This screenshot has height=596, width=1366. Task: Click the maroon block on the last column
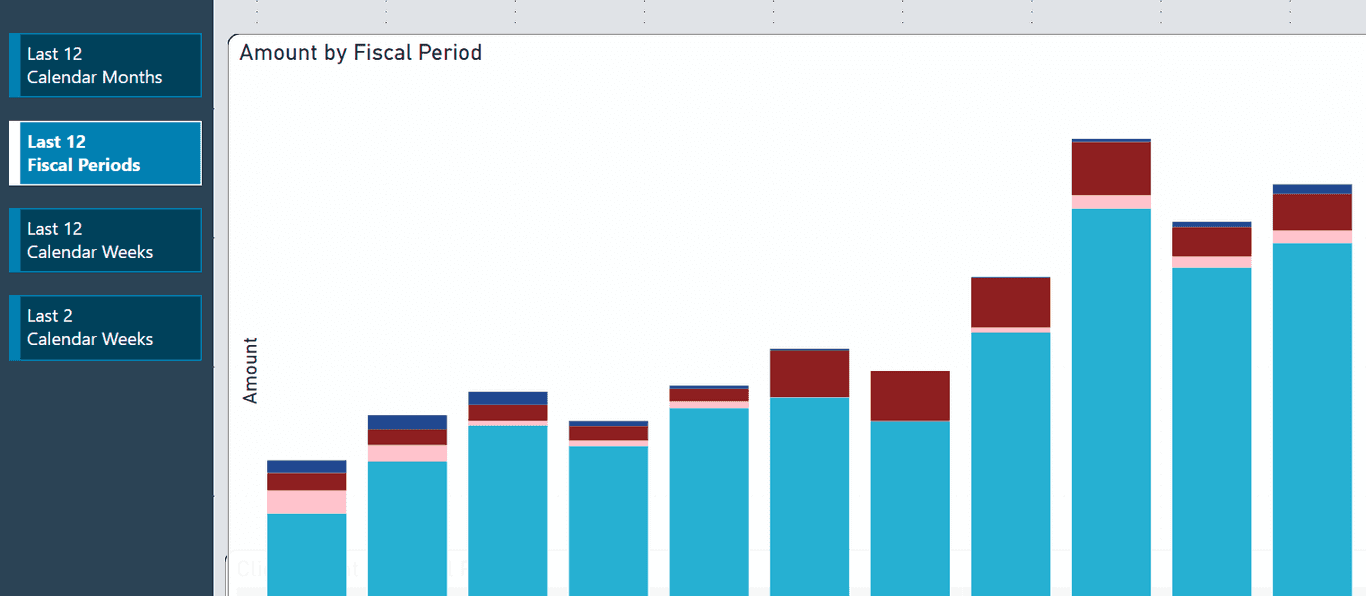(x=1312, y=210)
